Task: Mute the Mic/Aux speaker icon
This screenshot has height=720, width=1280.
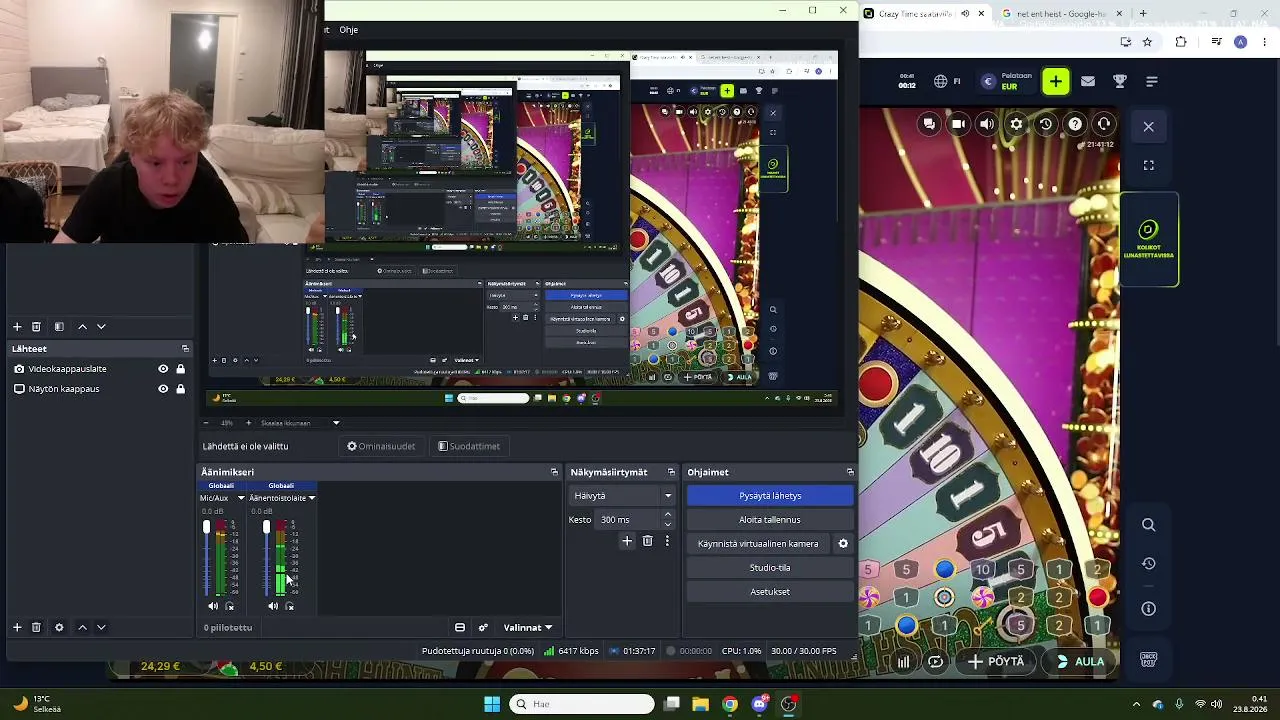Action: point(213,606)
